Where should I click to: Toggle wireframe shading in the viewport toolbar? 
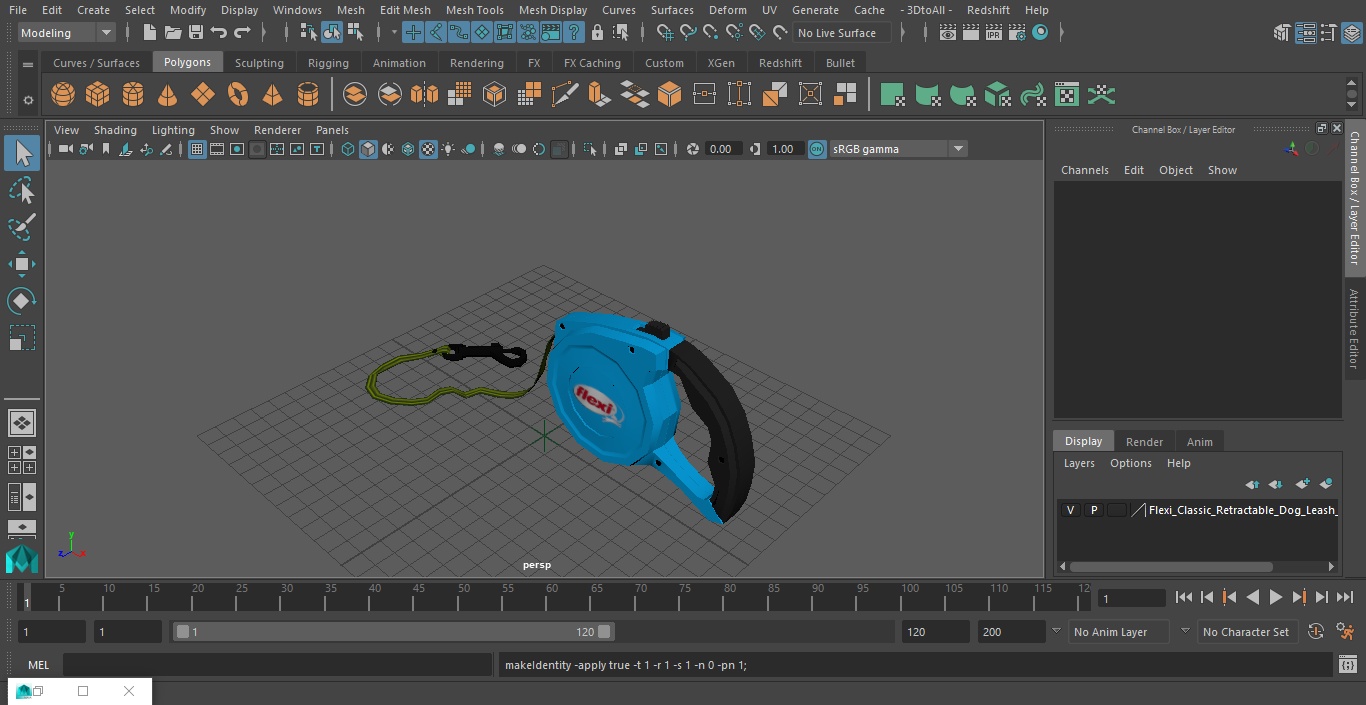(348, 149)
